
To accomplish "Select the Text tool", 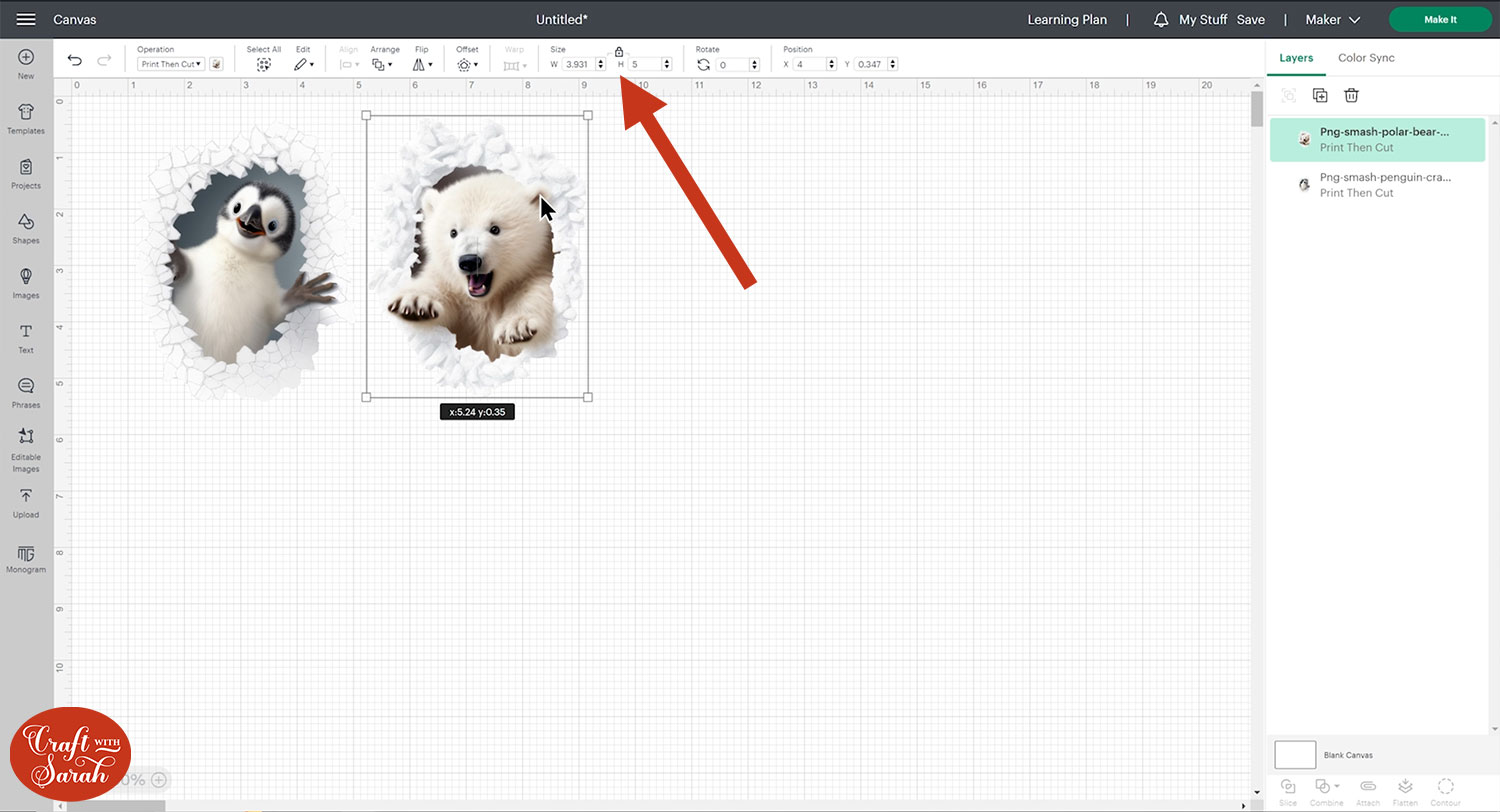I will pyautogui.click(x=26, y=337).
